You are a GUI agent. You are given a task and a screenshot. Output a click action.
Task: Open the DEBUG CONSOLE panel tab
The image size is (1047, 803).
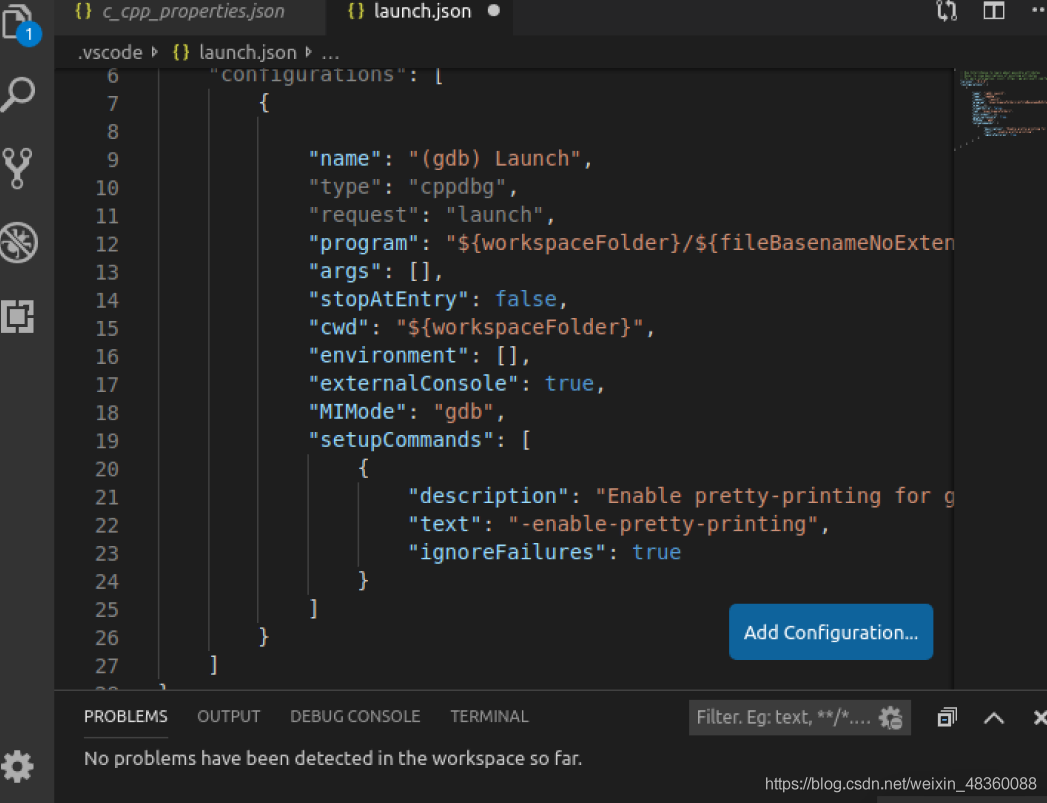coord(355,716)
